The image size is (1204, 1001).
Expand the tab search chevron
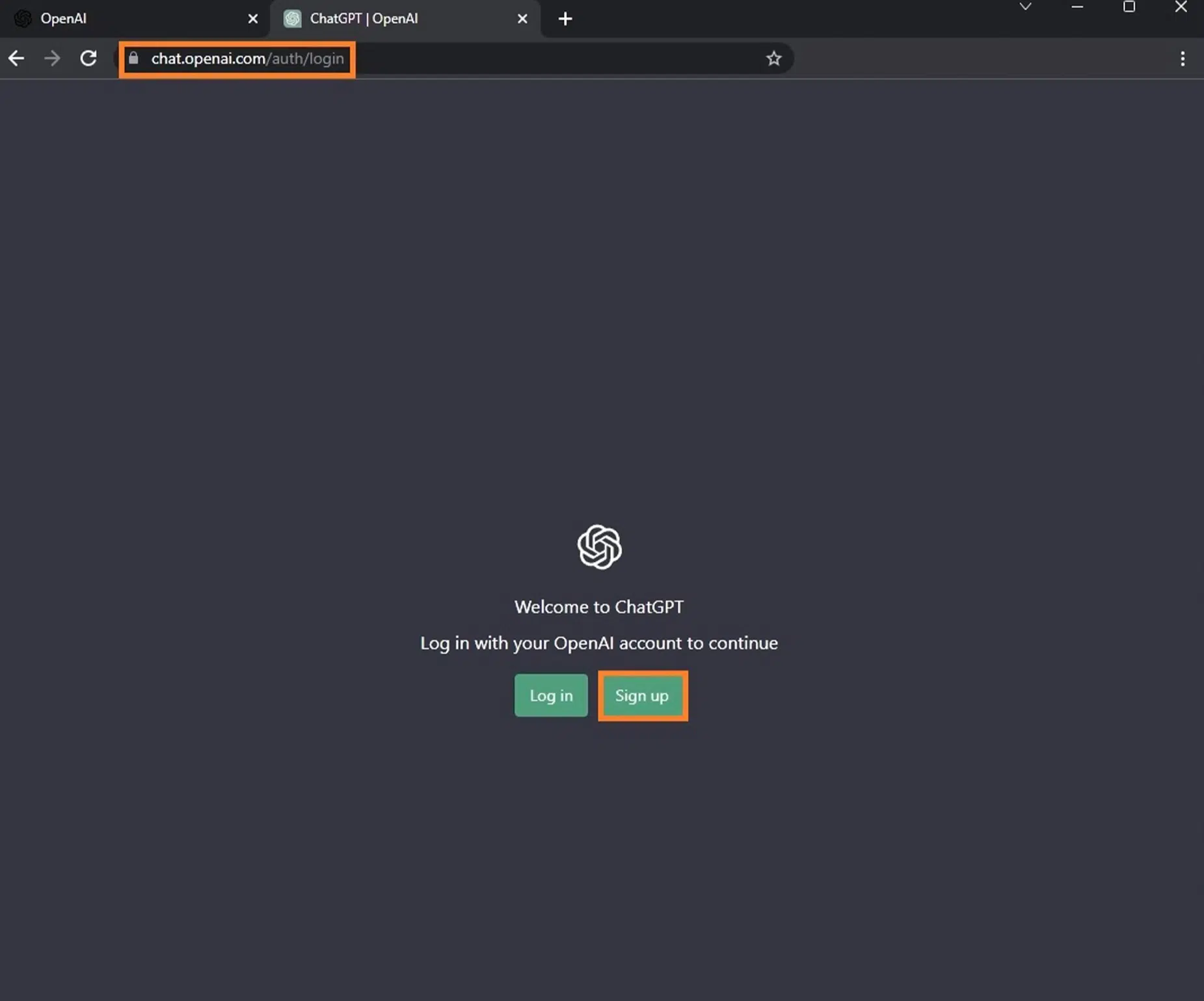(1025, 7)
